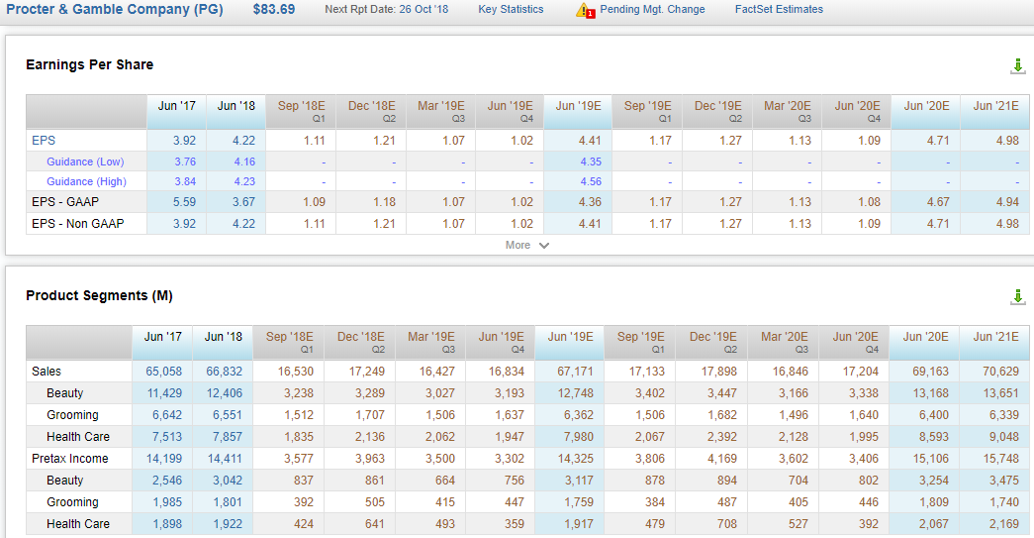Viewport: 1034px width, 538px height.
Task: Click EPS - GAAP value 3.67
Action: pyautogui.click(x=243, y=202)
